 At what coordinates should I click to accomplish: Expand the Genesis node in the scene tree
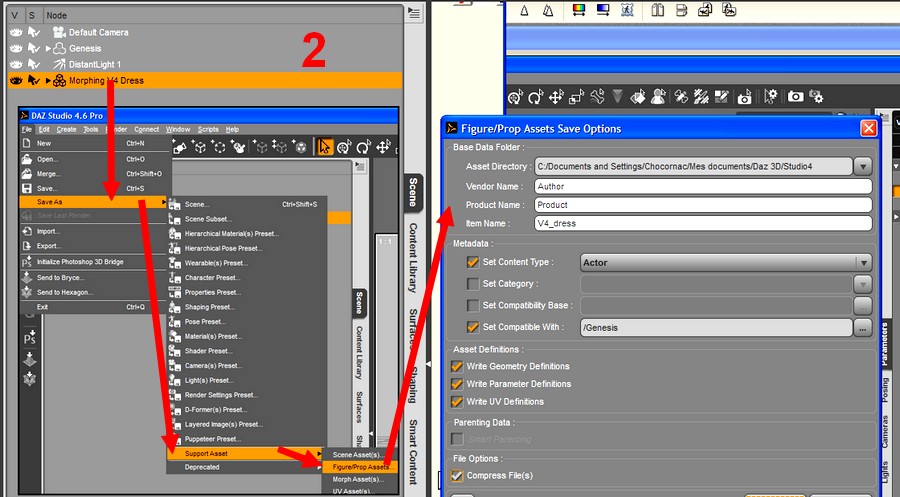click(x=48, y=48)
